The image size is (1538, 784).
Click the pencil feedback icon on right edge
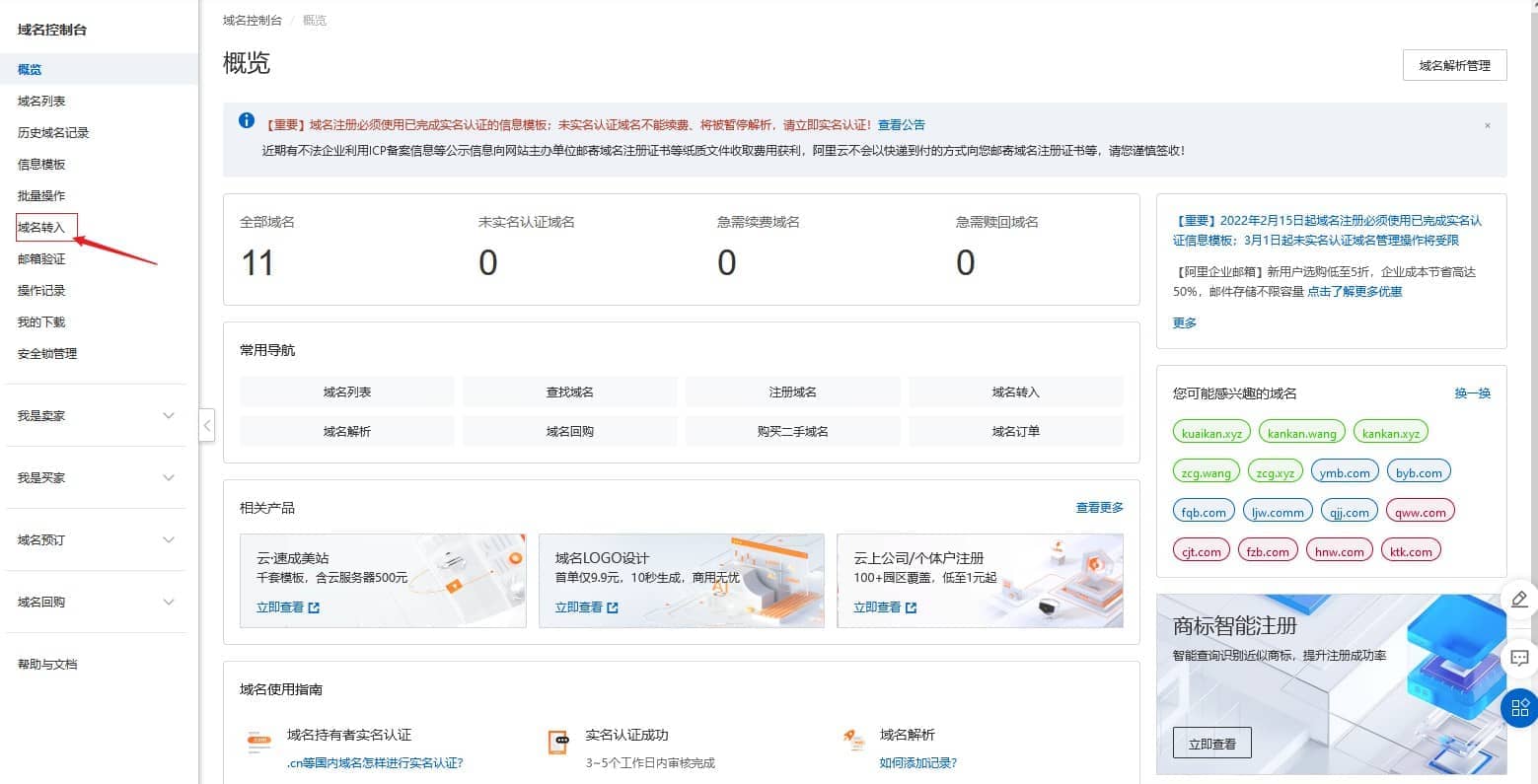[1519, 599]
